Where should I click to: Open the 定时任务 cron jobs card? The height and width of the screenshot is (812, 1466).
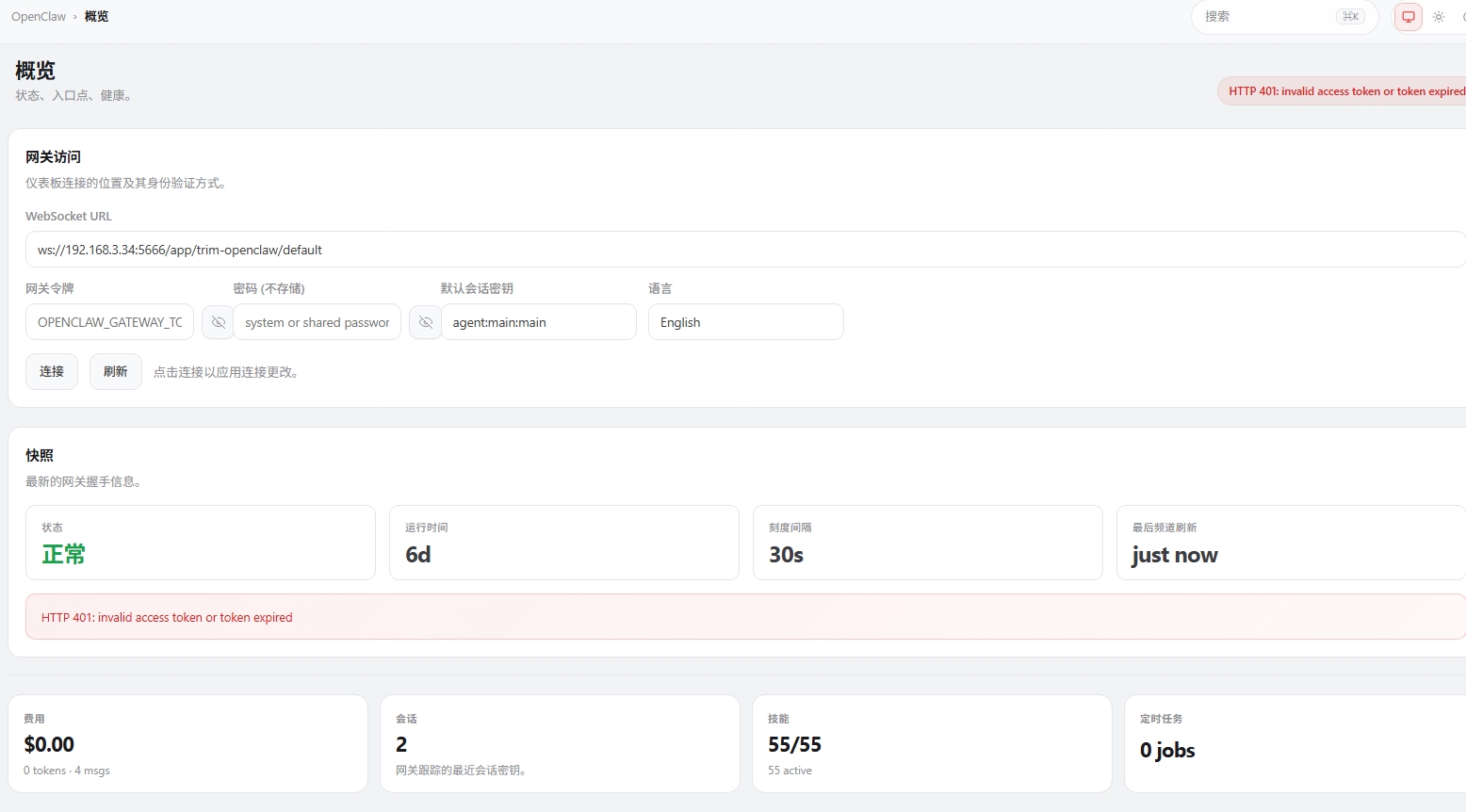pos(1295,743)
